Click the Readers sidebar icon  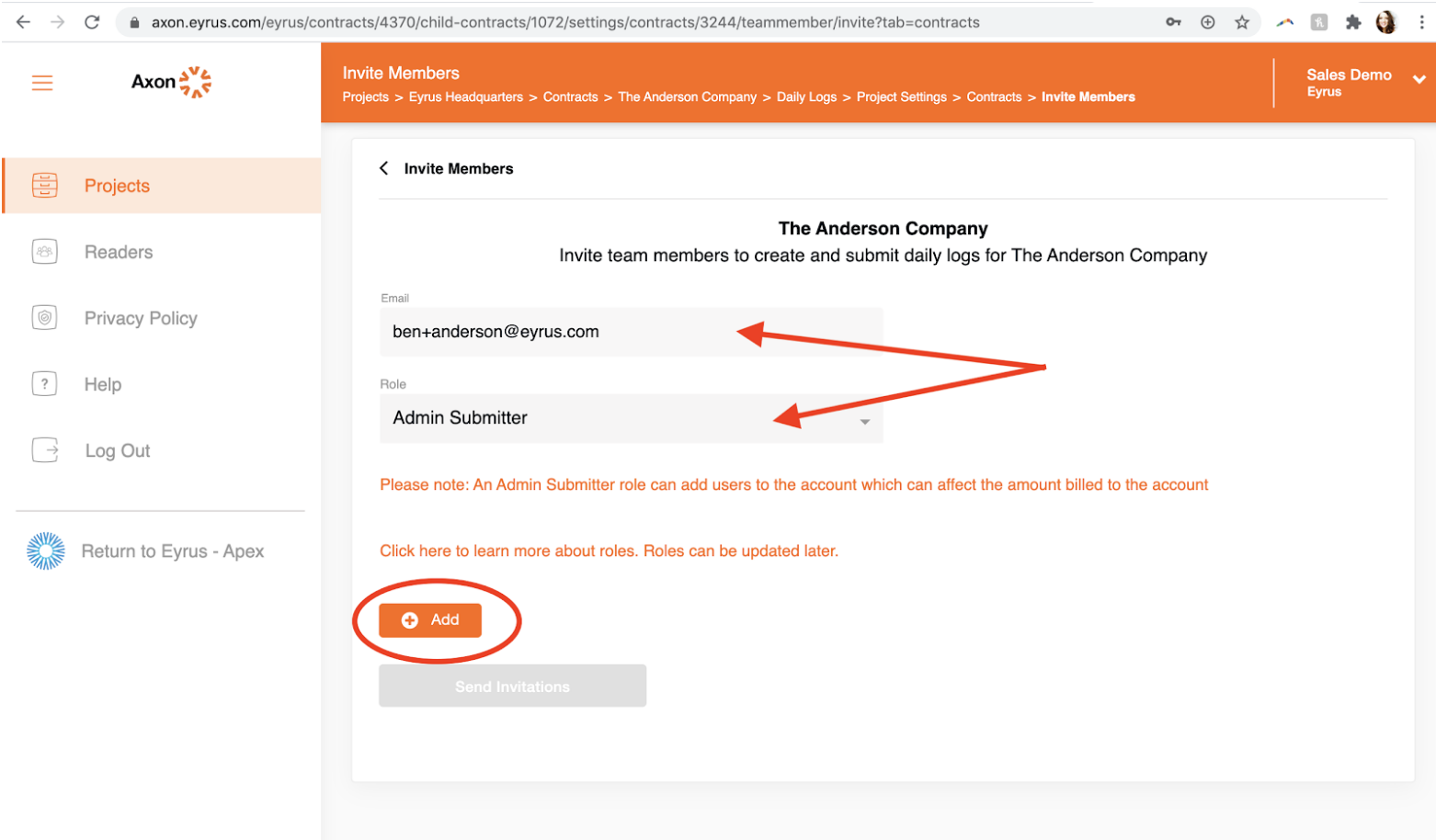[x=44, y=252]
